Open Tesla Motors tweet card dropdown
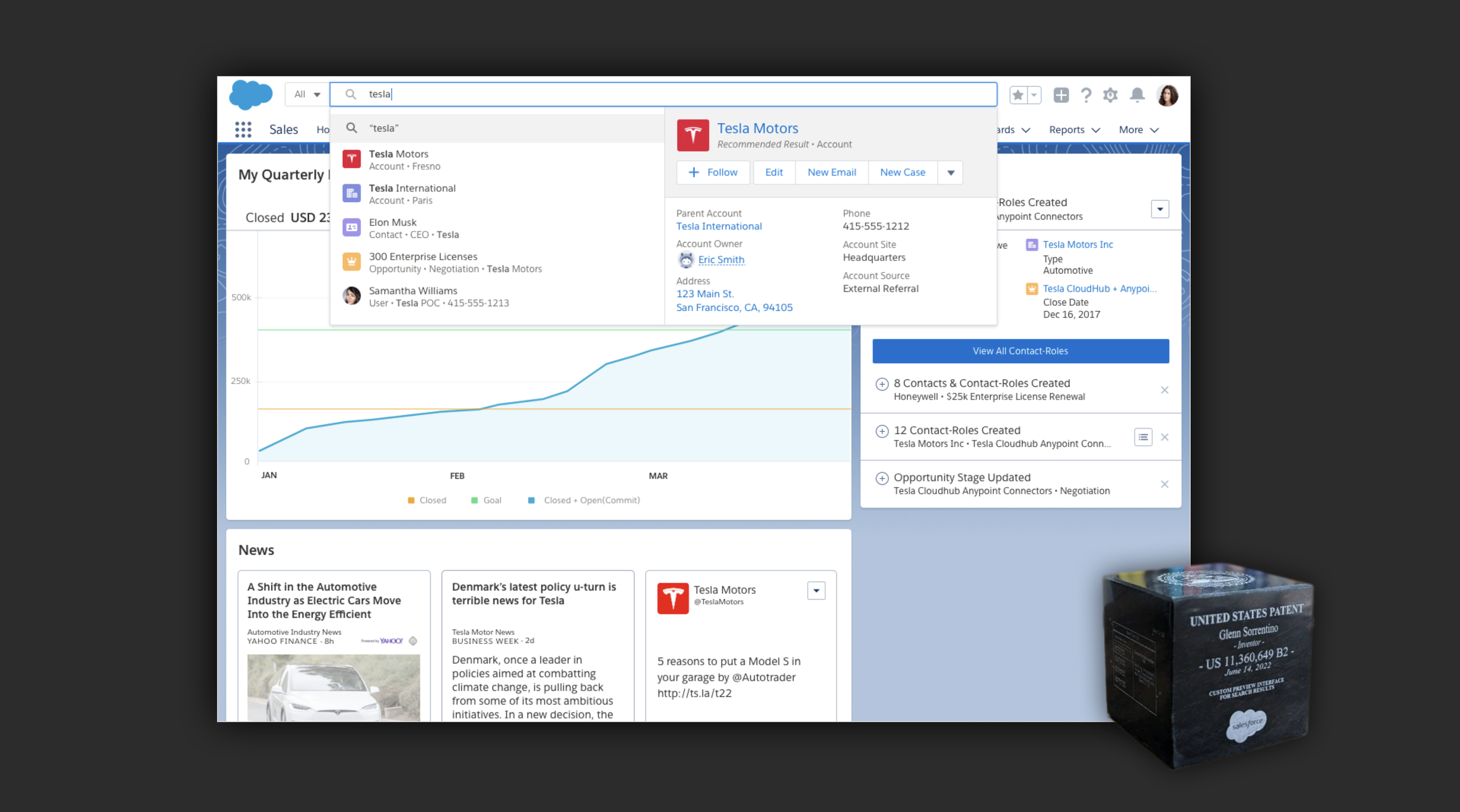This screenshot has height=812, width=1460. click(x=816, y=591)
